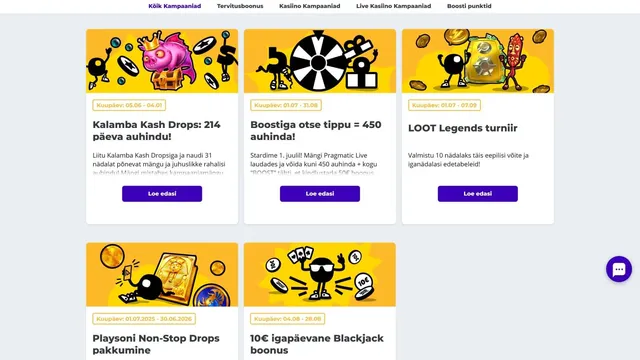The image size is (640, 360).
Task: Open the Kalamba Kash Drops title link
Action: pos(156,131)
